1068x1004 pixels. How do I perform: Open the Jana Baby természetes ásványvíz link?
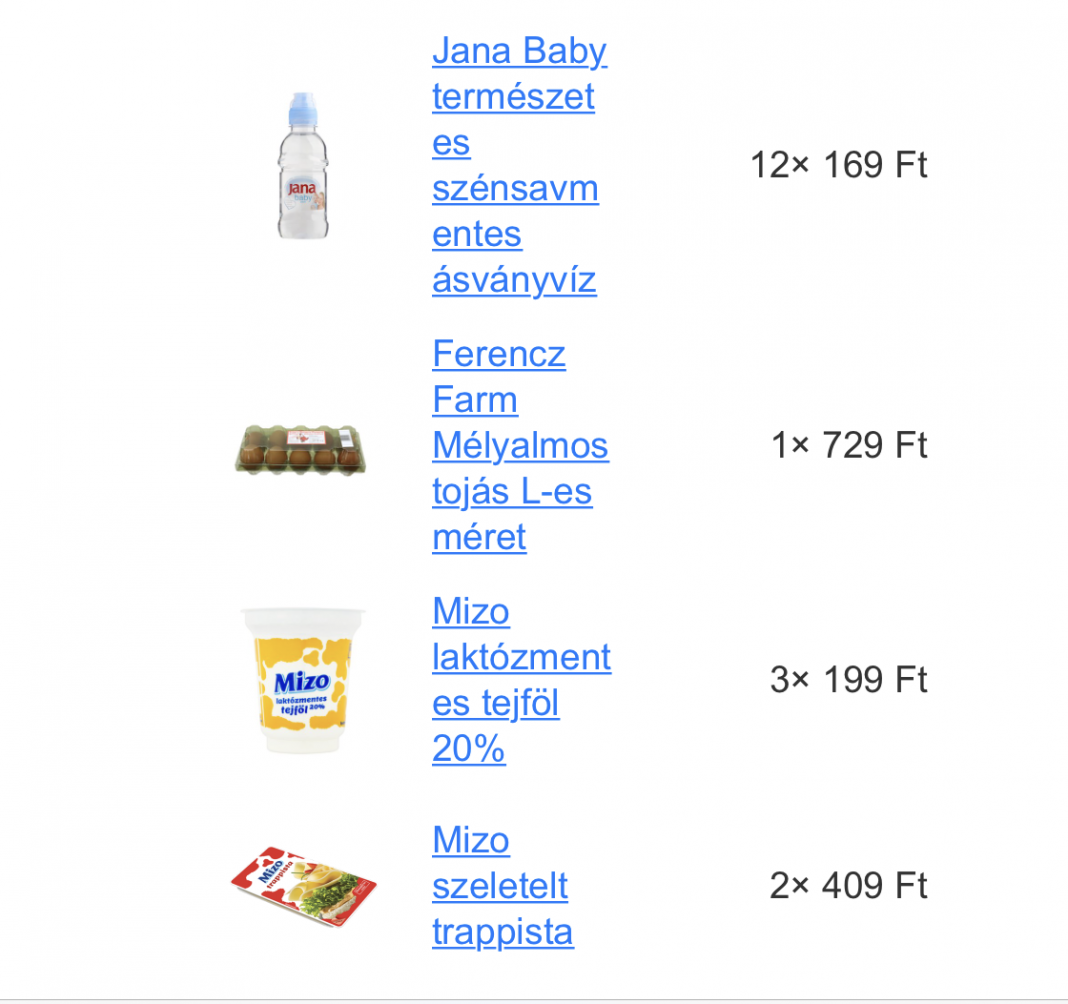(520, 165)
